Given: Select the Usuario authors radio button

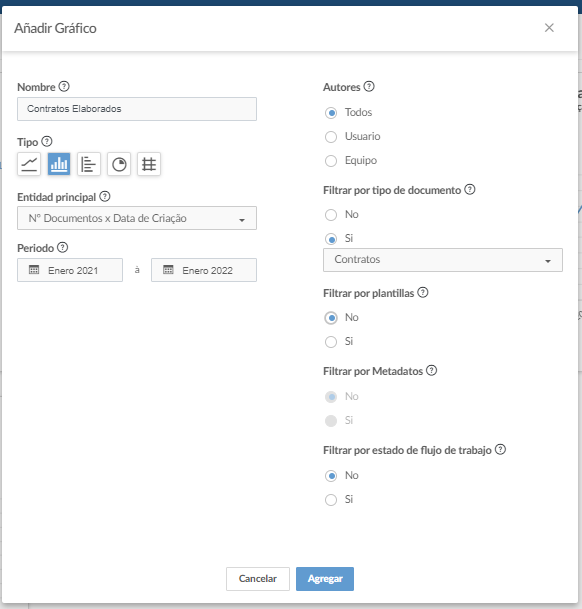Looking at the screenshot, I should 331,137.
